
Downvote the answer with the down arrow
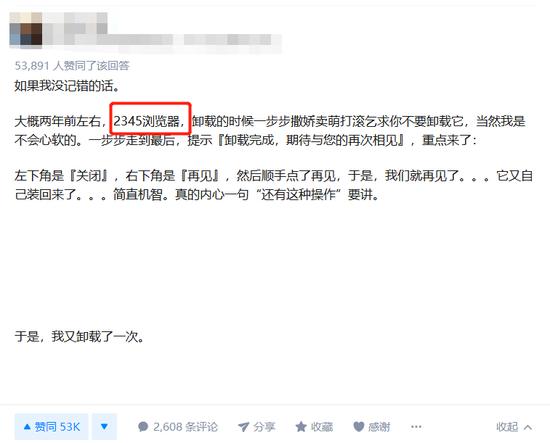tap(104, 427)
